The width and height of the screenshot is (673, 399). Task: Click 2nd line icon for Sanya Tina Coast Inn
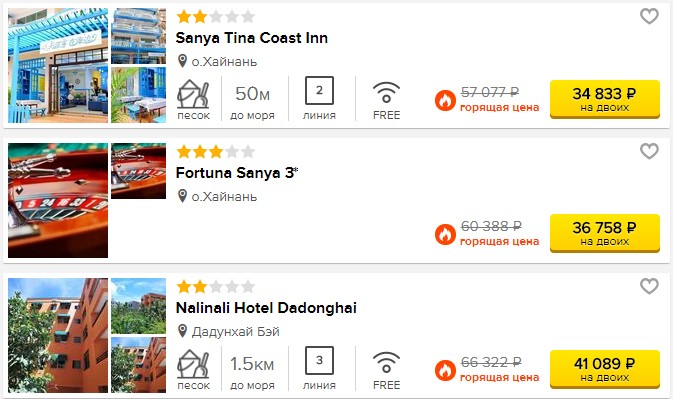click(319, 91)
